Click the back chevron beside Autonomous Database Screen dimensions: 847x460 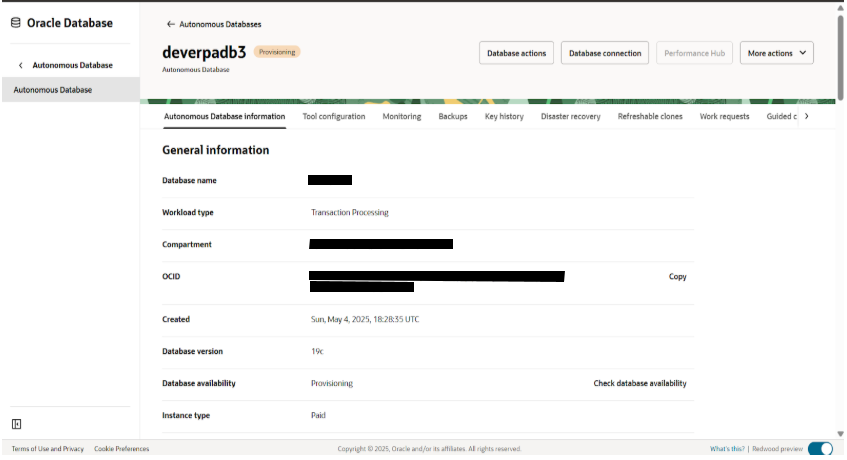21,65
